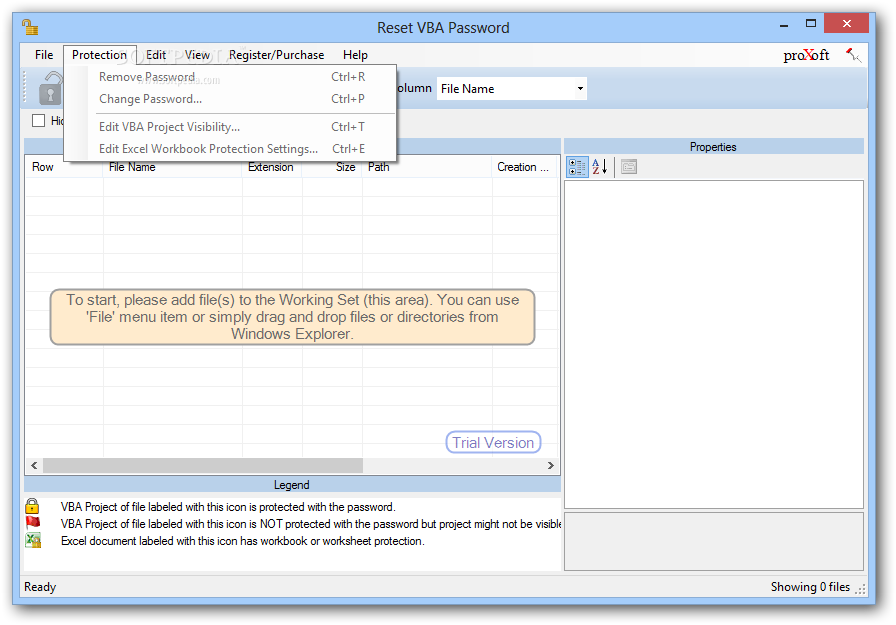Click the app padlock icon in title bar

click(x=30, y=27)
